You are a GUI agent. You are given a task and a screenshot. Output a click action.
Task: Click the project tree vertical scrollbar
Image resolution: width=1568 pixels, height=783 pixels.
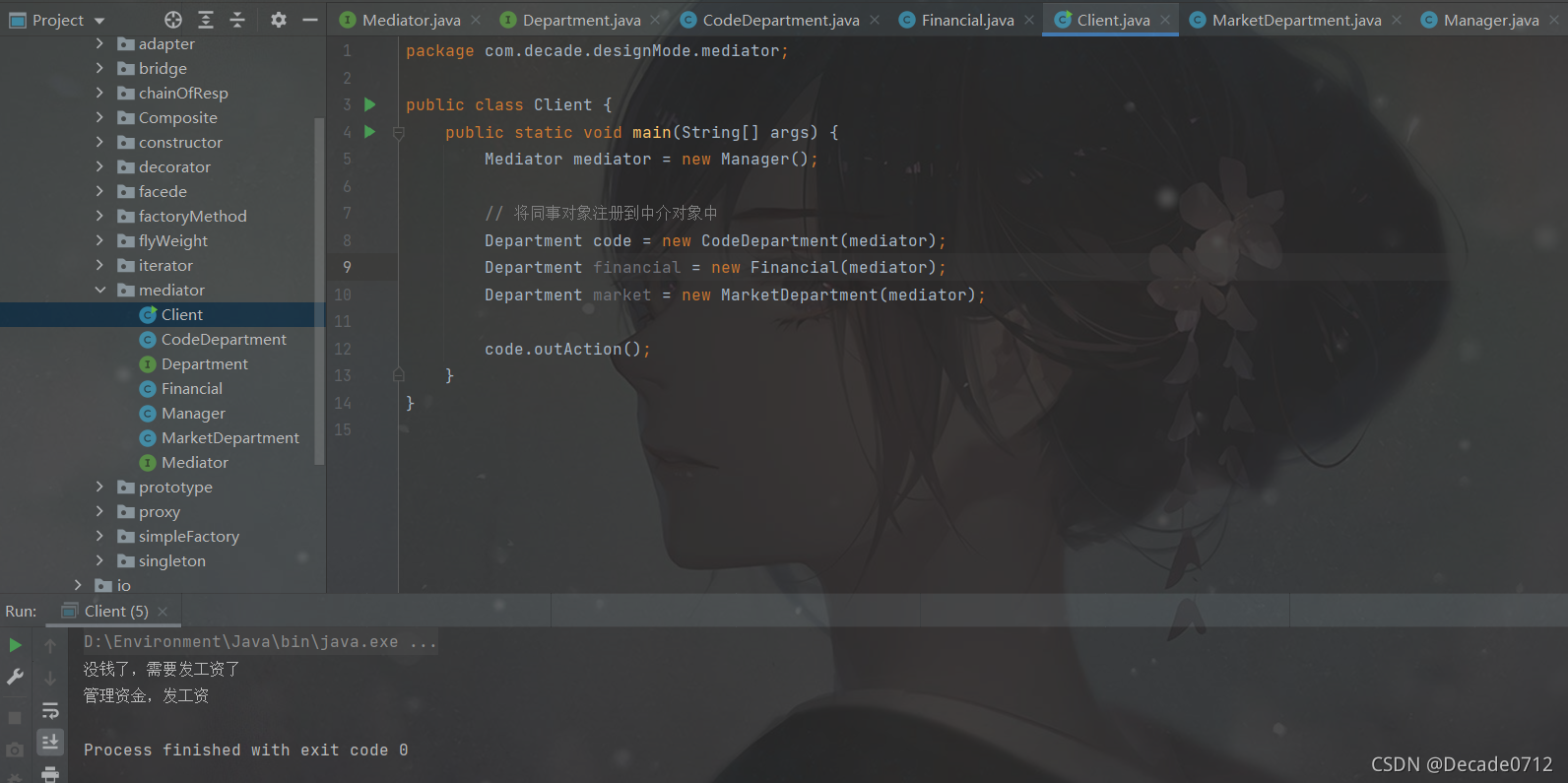tap(319, 291)
